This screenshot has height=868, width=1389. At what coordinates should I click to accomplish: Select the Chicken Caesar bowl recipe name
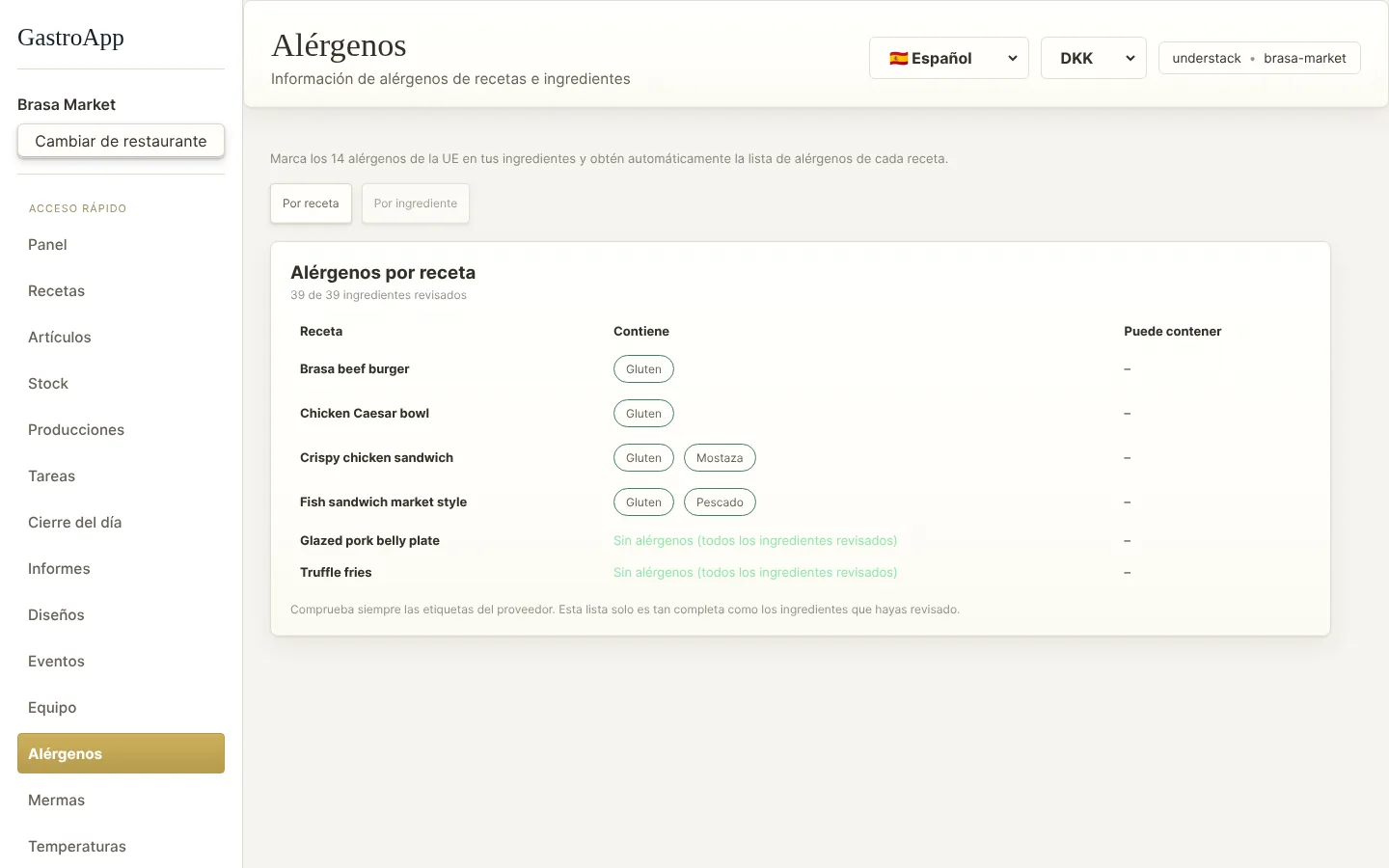pyautogui.click(x=365, y=414)
